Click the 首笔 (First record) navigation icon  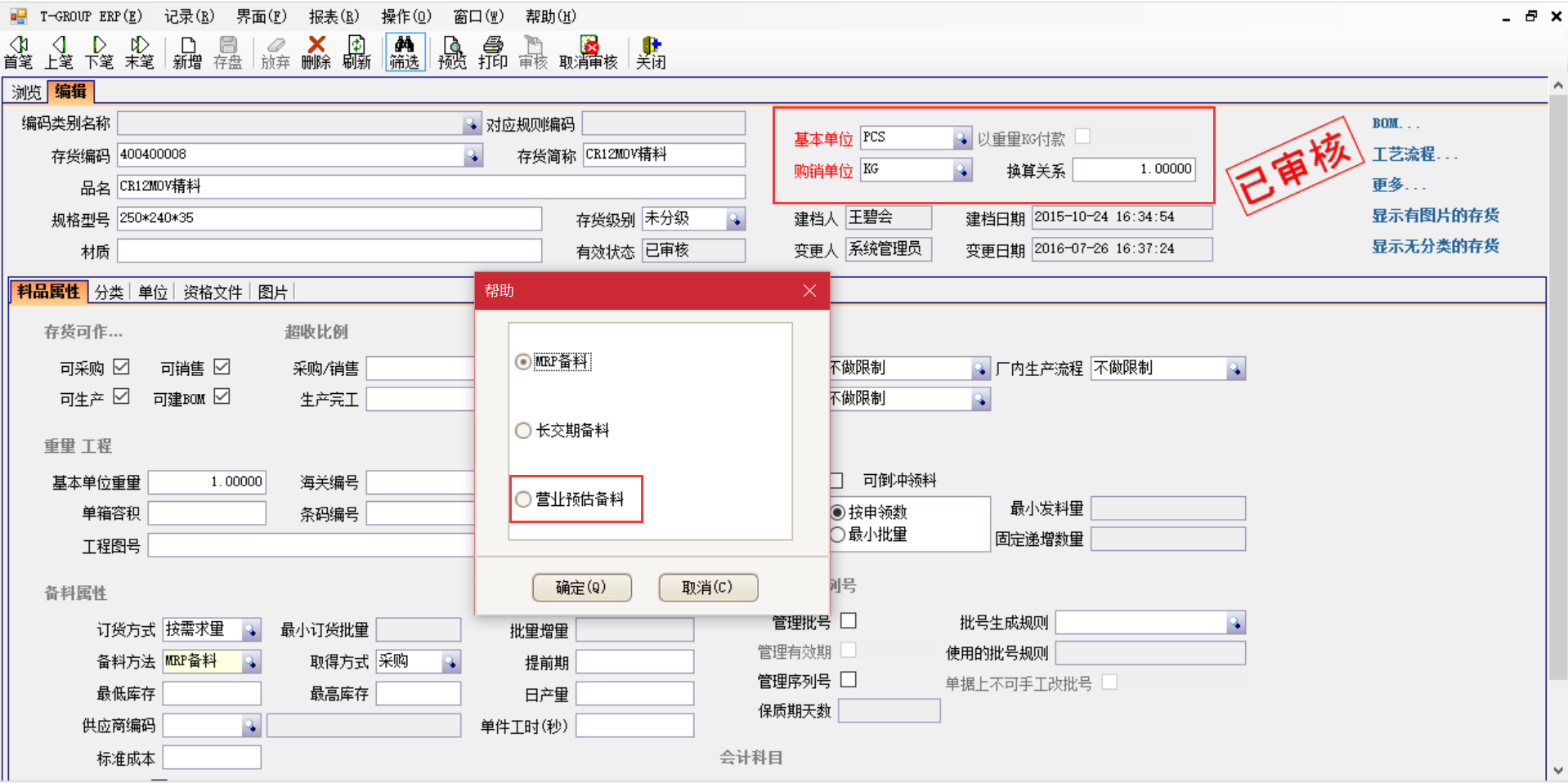[x=17, y=51]
